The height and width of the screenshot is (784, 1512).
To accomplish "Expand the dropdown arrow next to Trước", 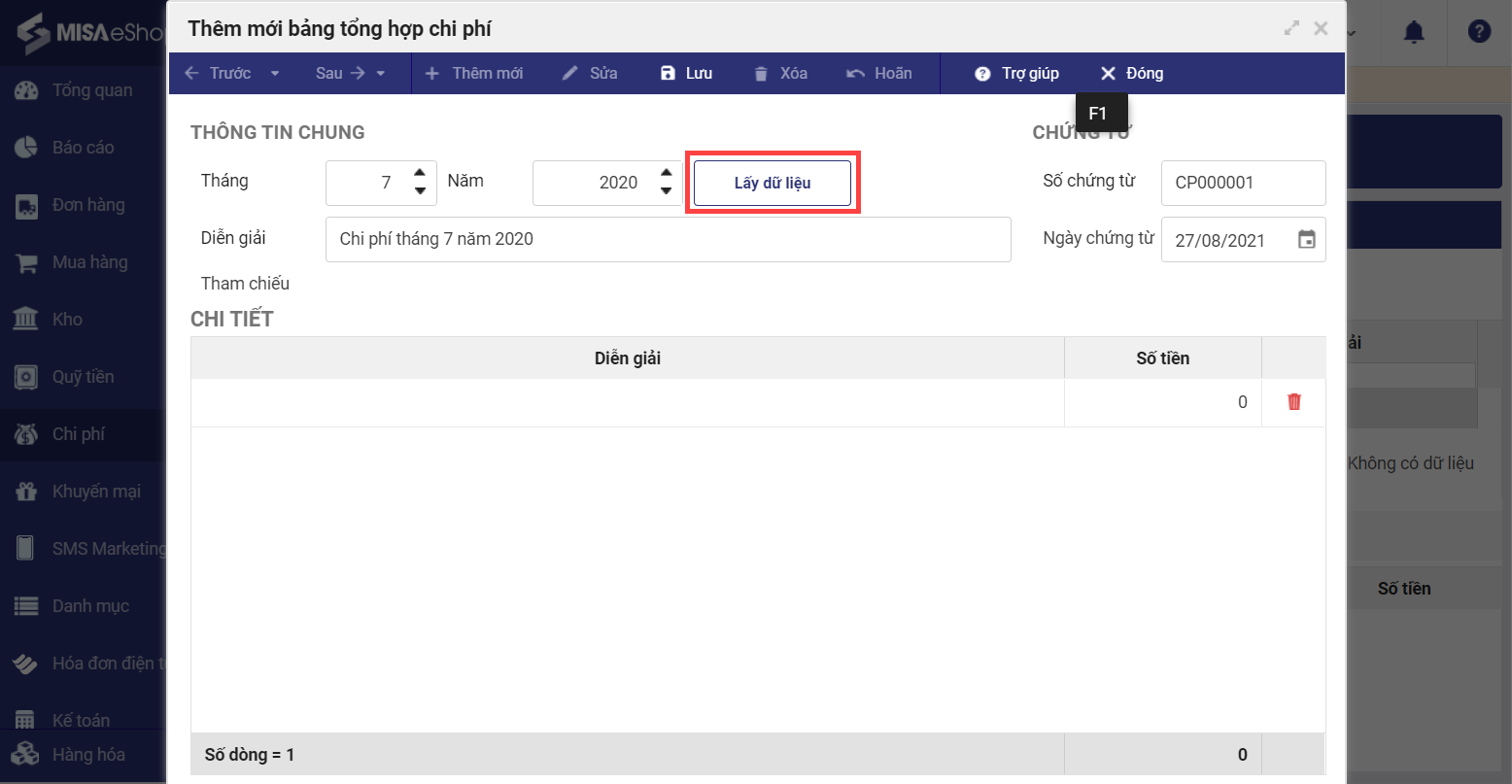I will (x=275, y=74).
